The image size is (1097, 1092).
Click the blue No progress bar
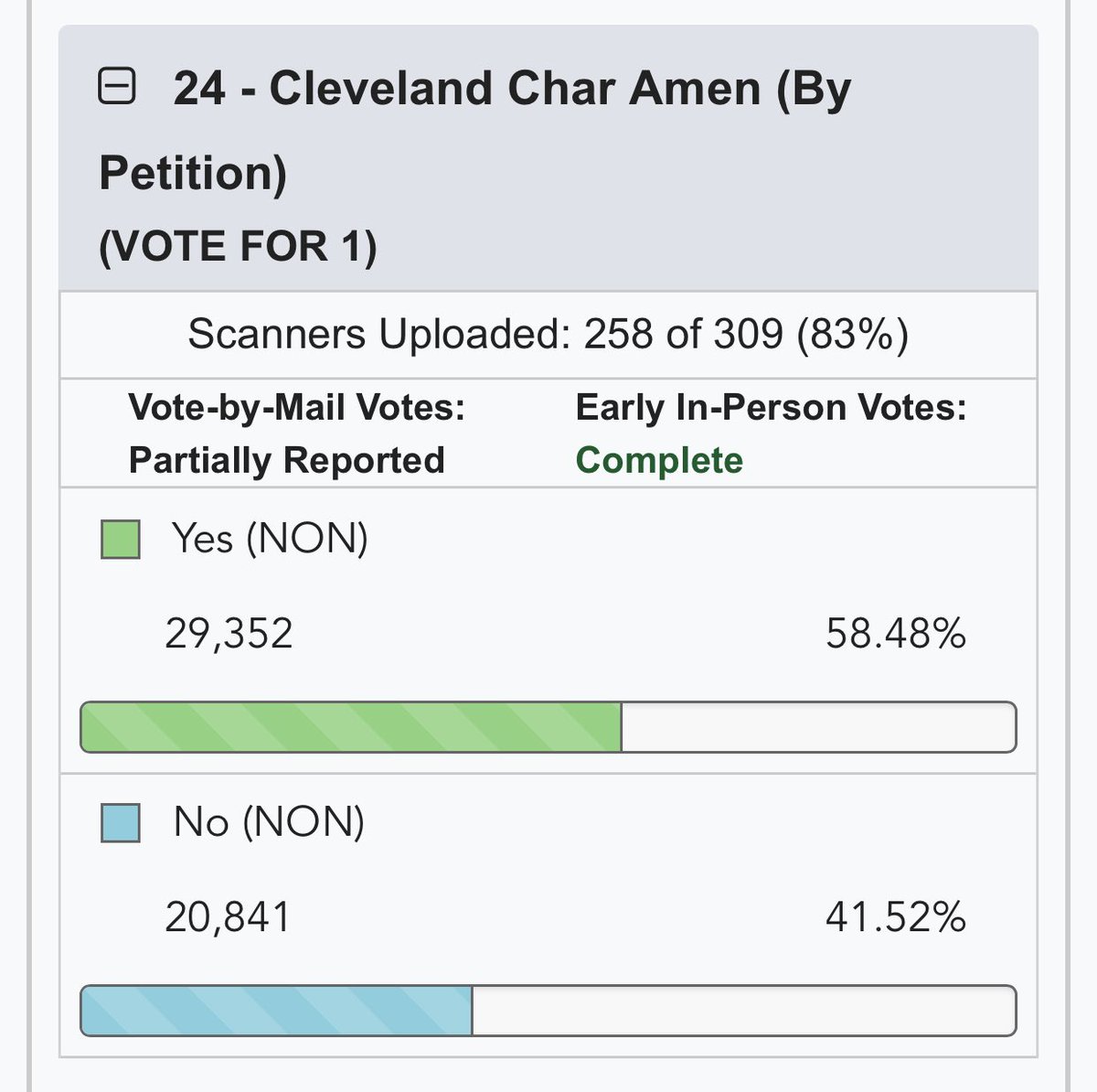coord(276,1011)
